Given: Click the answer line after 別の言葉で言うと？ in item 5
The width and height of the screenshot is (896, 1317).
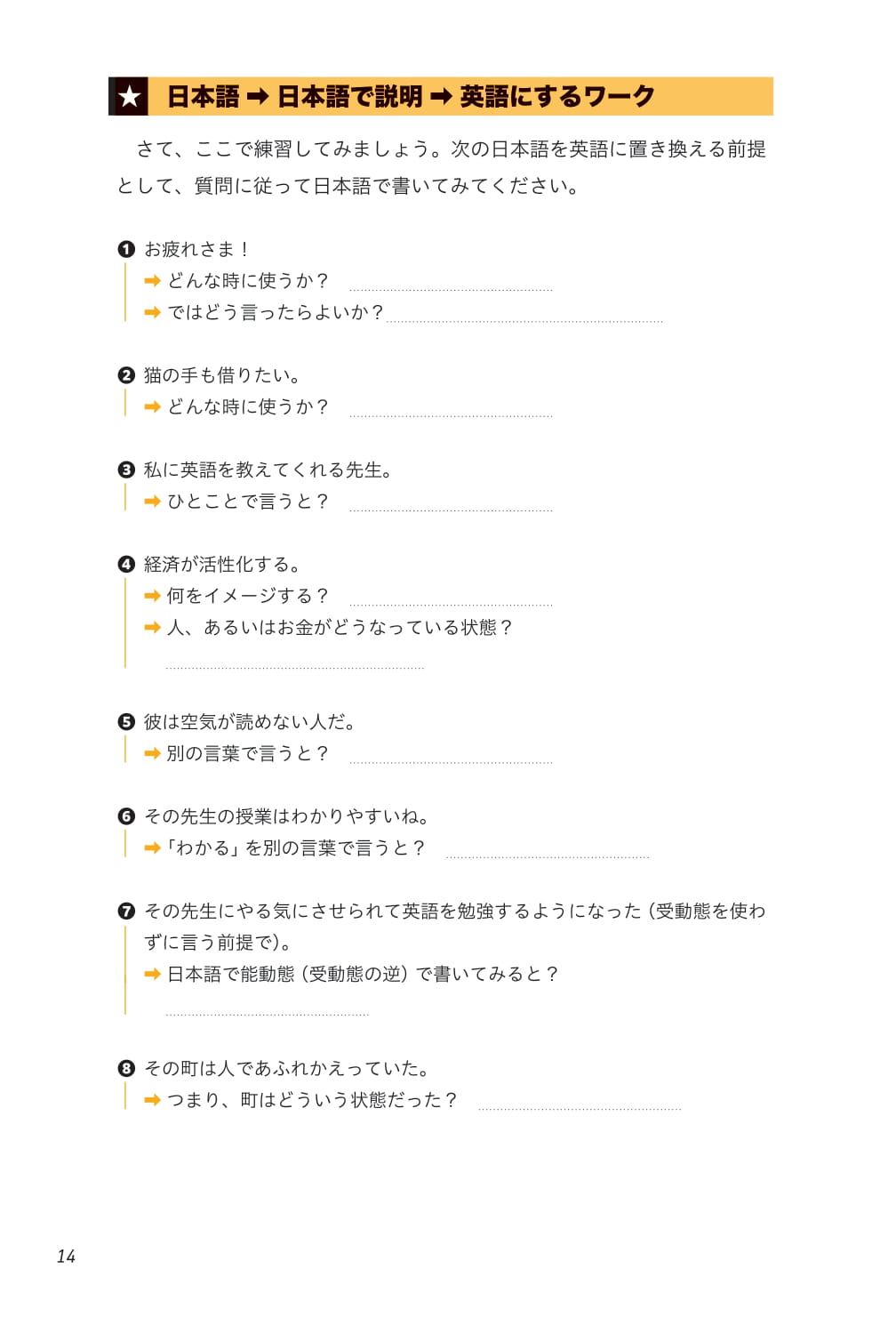Looking at the screenshot, I should [452, 762].
